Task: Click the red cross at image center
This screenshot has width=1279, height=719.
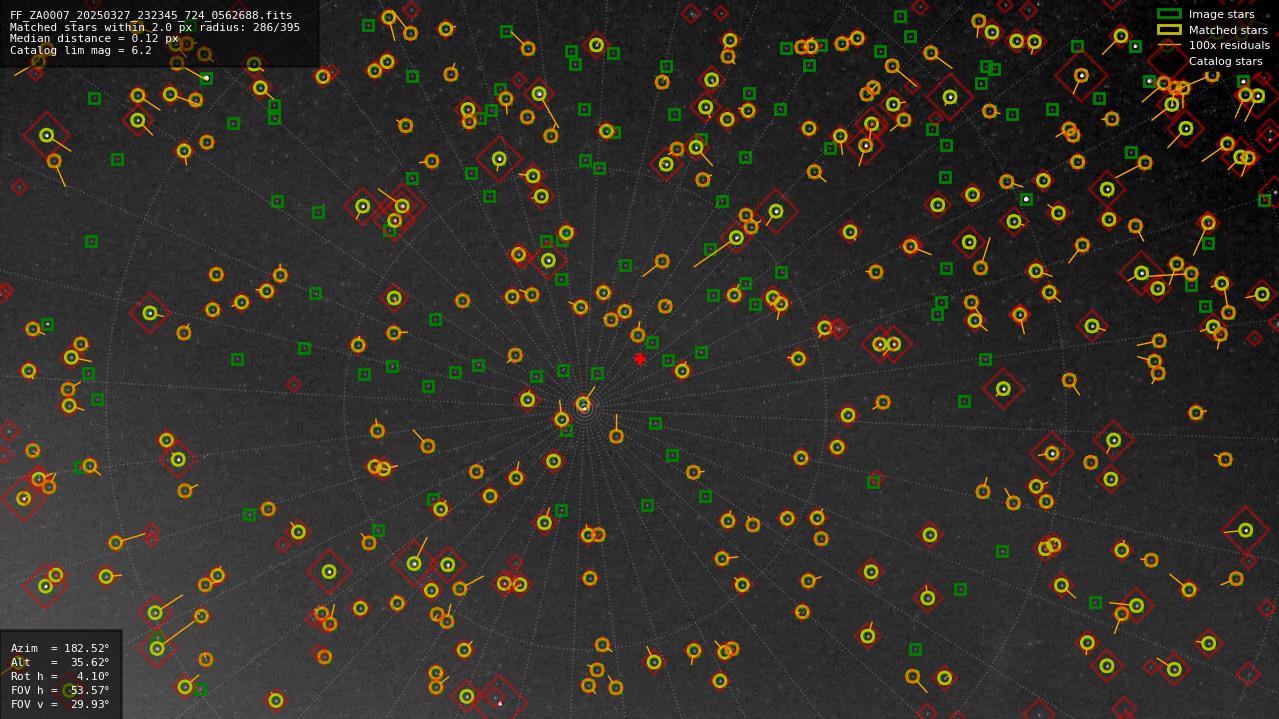Action: (640, 359)
